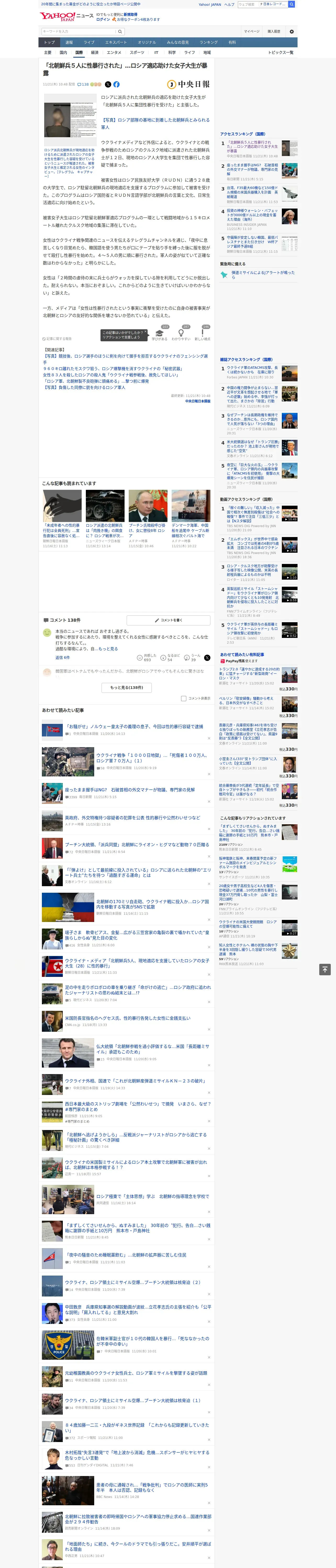Open the settings gear icon
Viewport: 336px width, 1568px height.
tap(292, 32)
